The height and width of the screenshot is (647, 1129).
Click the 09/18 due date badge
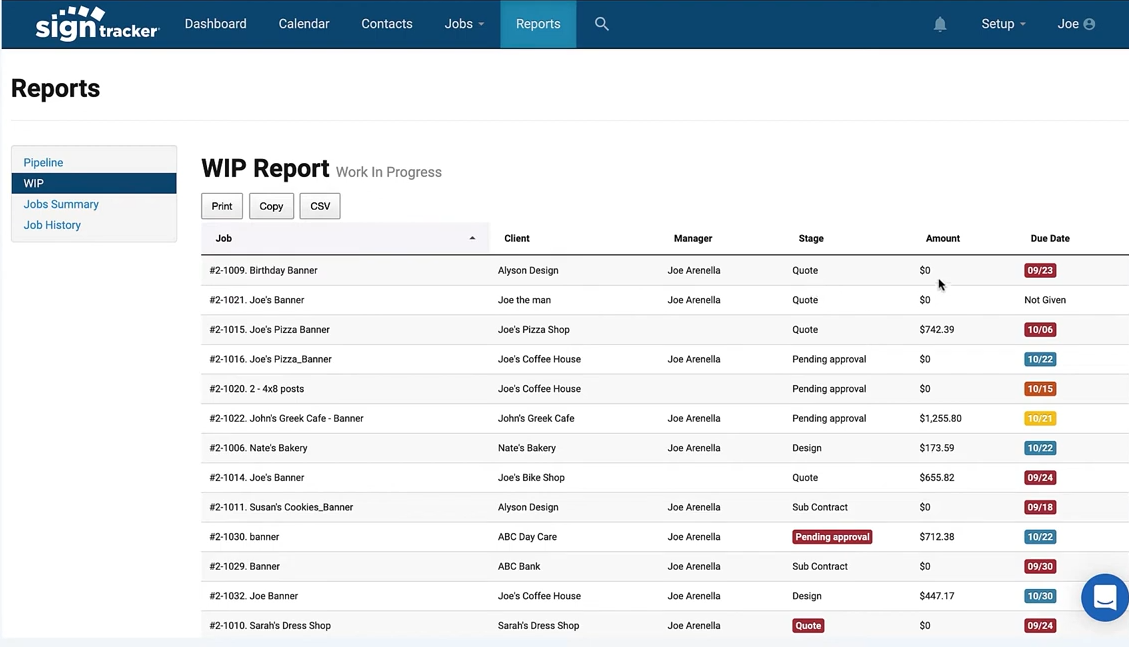pyautogui.click(x=1040, y=507)
